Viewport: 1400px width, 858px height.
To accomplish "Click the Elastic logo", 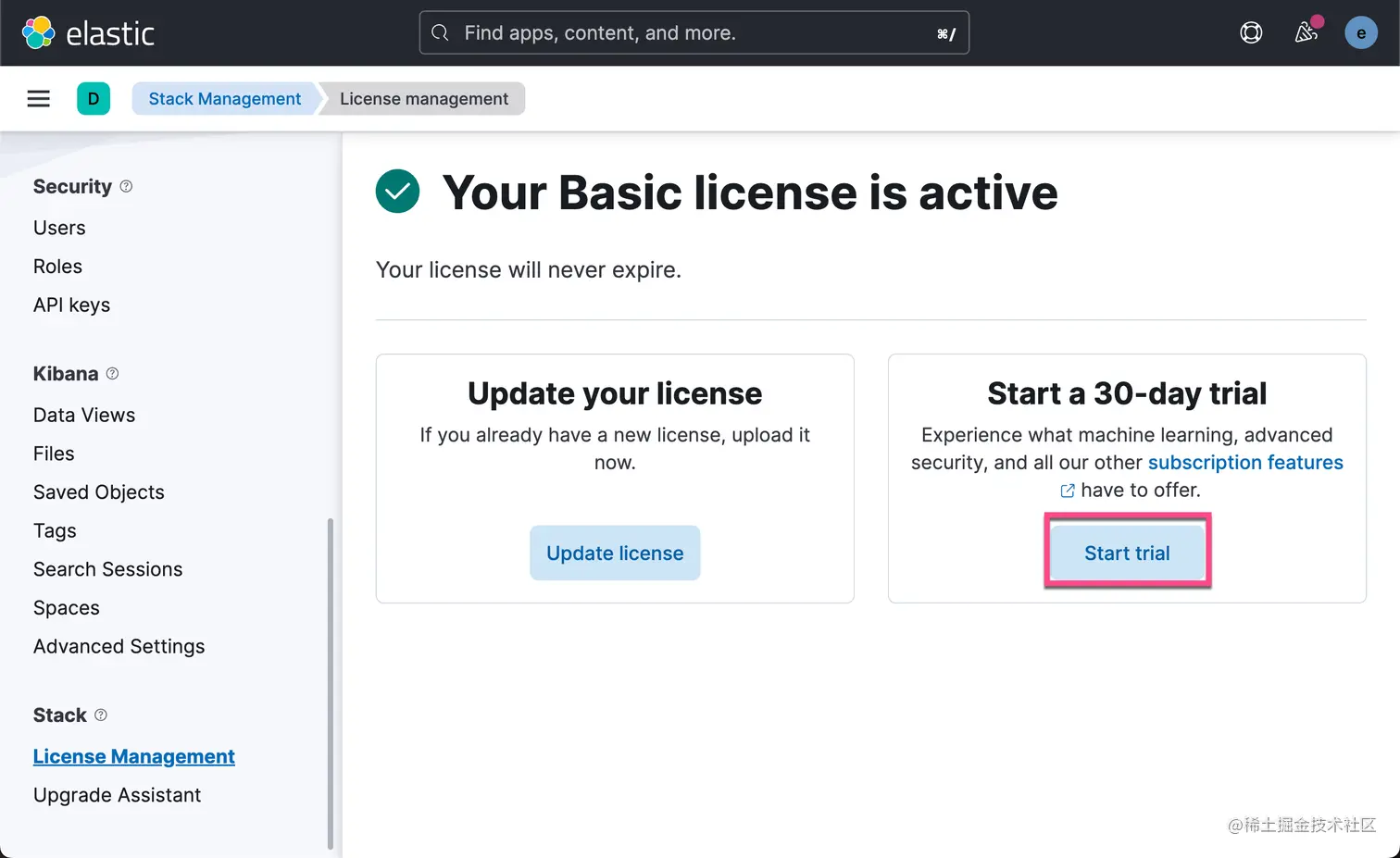I will pos(88,32).
